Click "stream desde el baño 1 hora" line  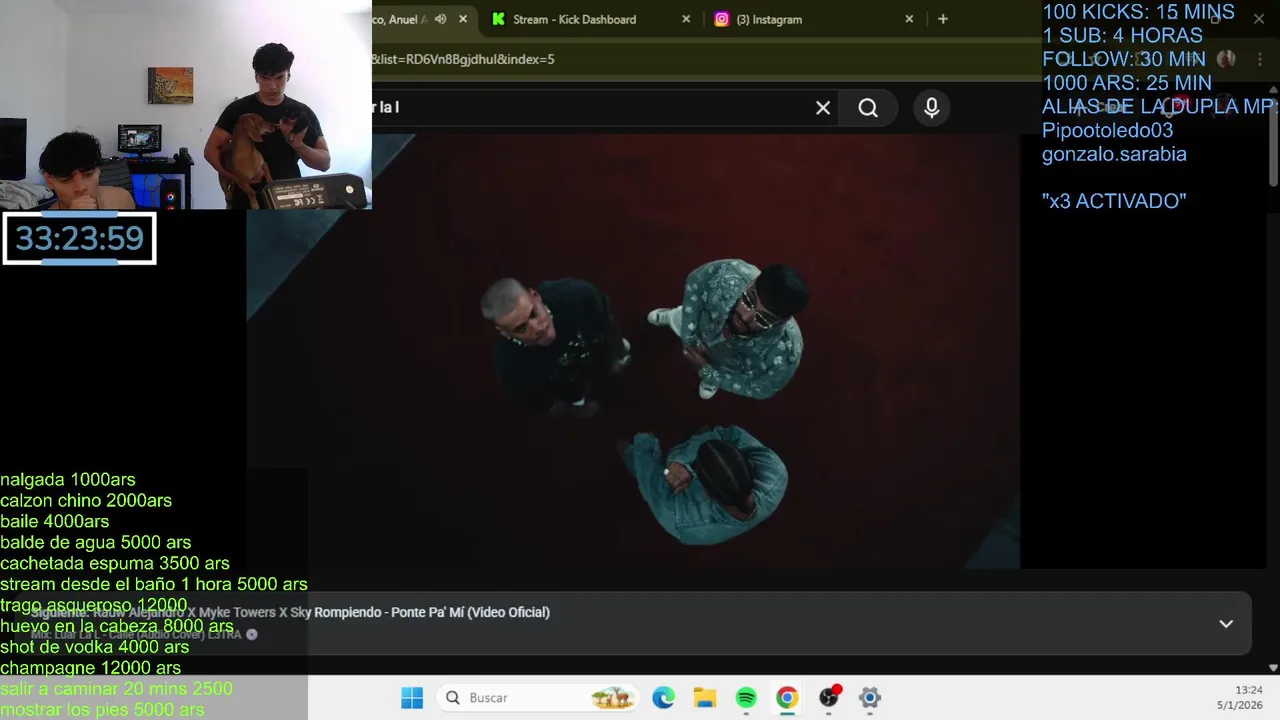click(x=154, y=584)
